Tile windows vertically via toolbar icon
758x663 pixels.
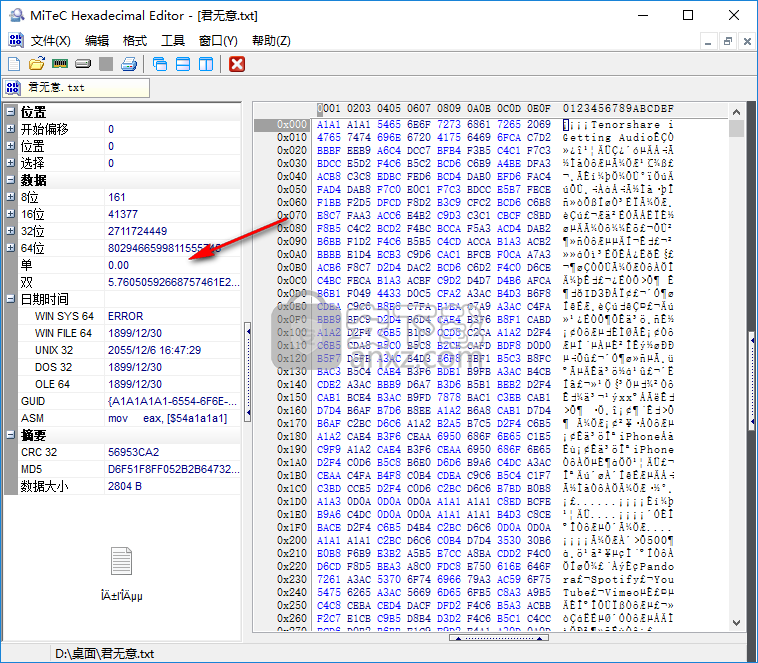[x=206, y=64]
